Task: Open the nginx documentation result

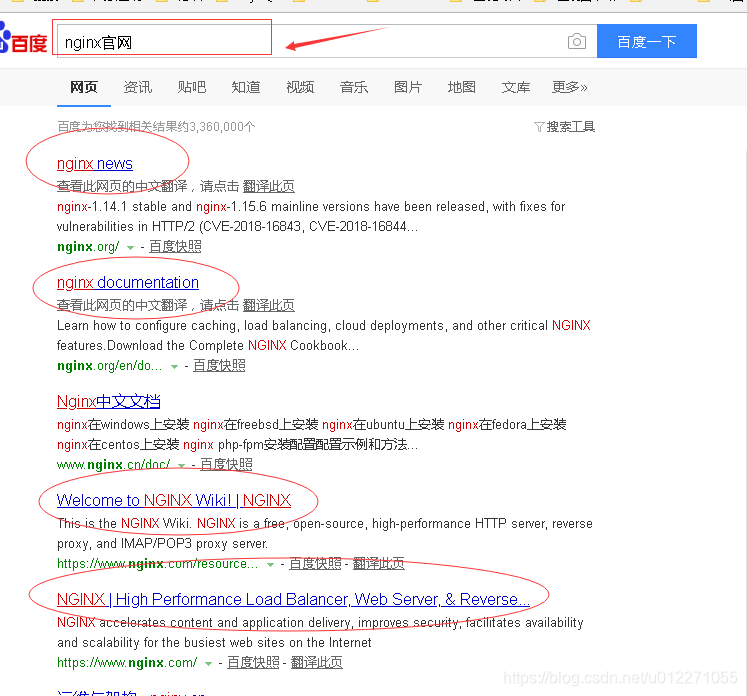Action: pos(128,282)
